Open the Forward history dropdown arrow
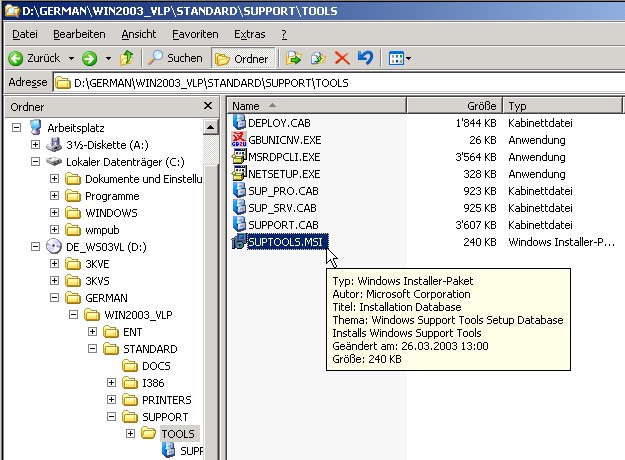The height and width of the screenshot is (460, 625). (x=108, y=59)
